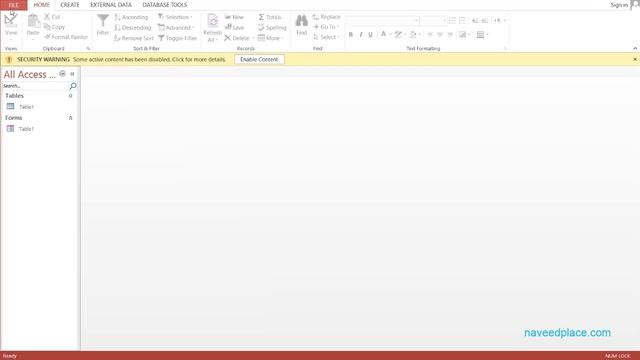Open the navigation pane options dropdown circle
Screen dimensions: 640x360
(x=62, y=73)
